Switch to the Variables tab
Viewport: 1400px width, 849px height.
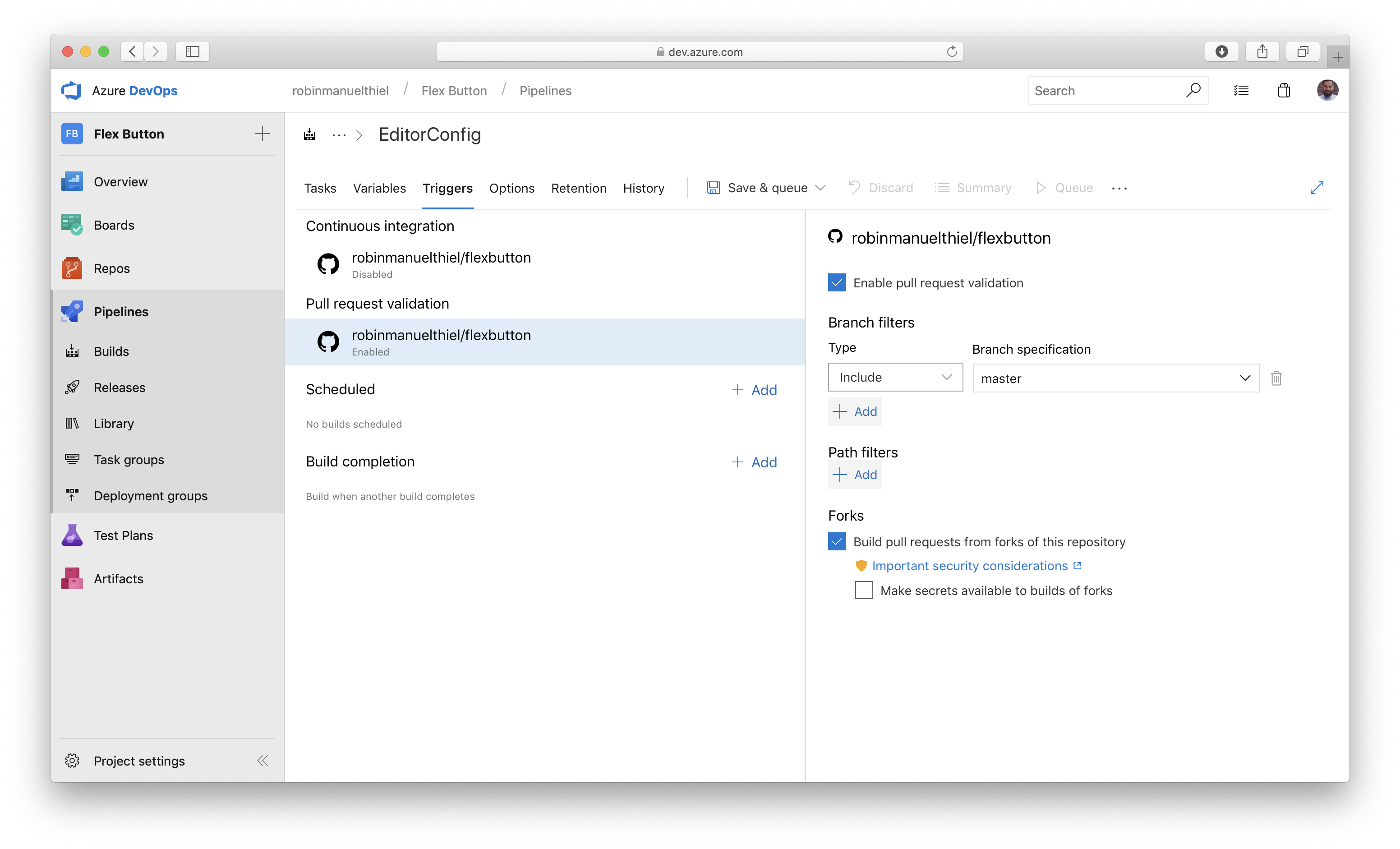click(379, 188)
